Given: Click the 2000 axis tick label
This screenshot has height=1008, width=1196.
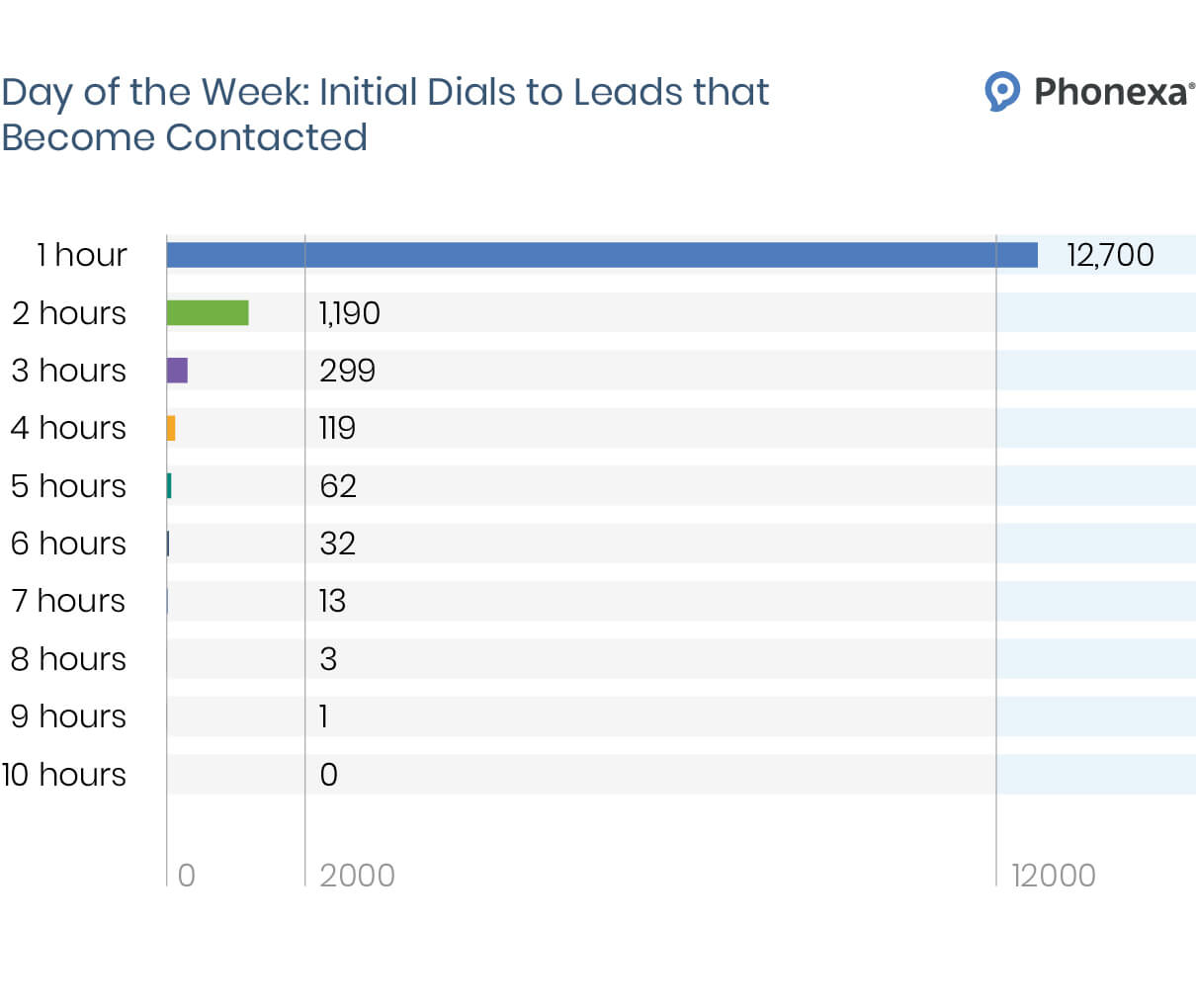Looking at the screenshot, I should click(357, 876).
